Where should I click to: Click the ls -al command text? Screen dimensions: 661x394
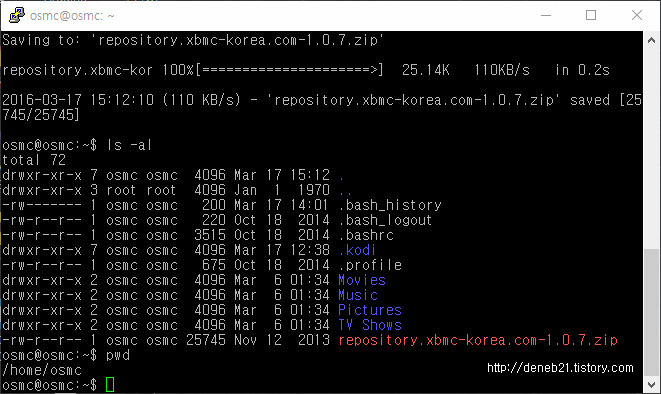129,145
